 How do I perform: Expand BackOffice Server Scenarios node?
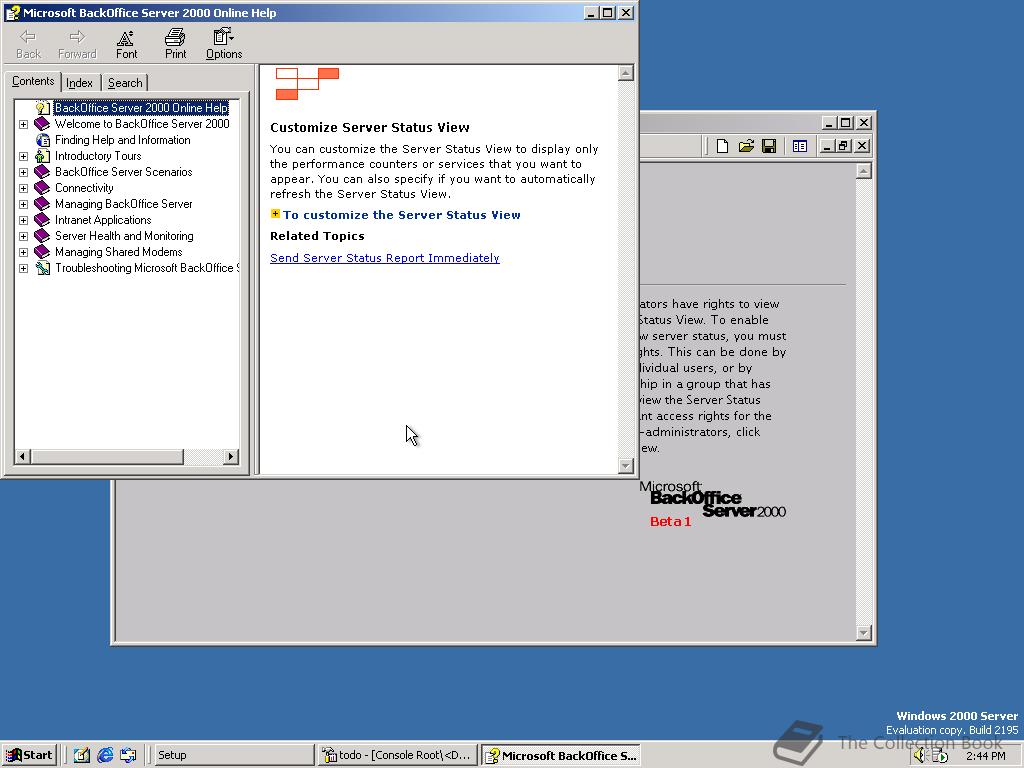[24, 172]
